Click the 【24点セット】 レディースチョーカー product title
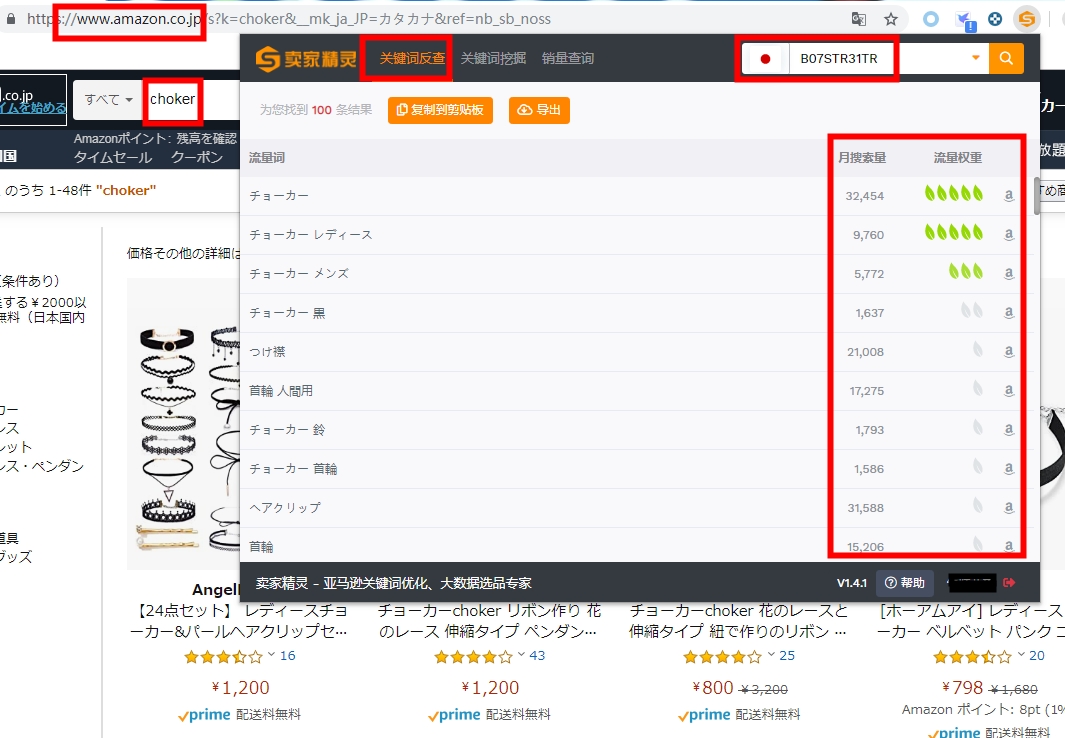The width and height of the screenshot is (1065, 738). point(239,621)
